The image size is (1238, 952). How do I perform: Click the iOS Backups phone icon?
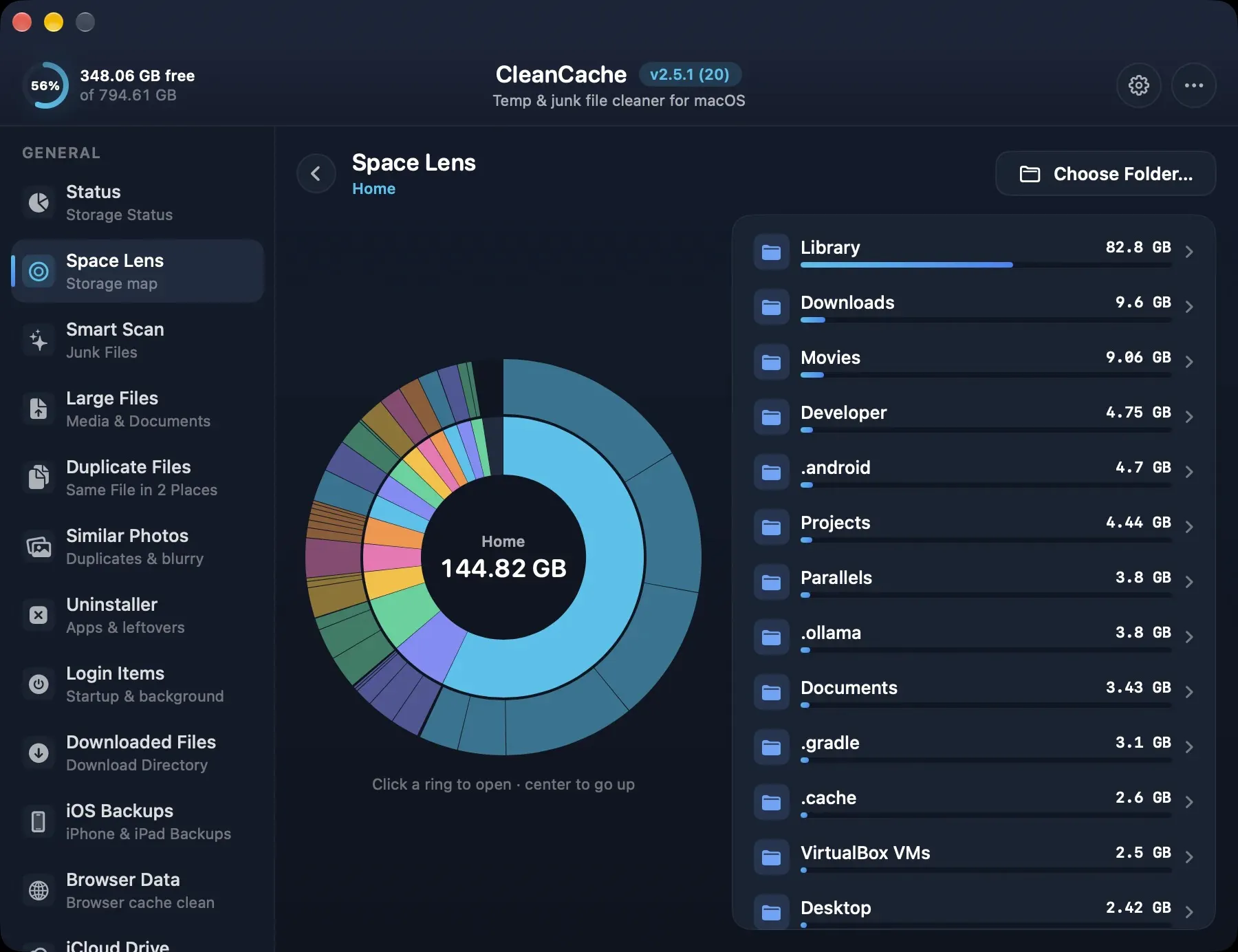[39, 821]
